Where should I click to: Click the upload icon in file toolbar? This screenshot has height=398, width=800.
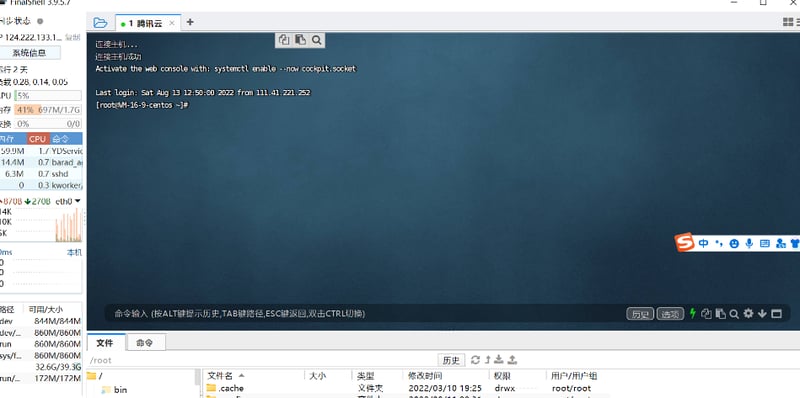512,360
